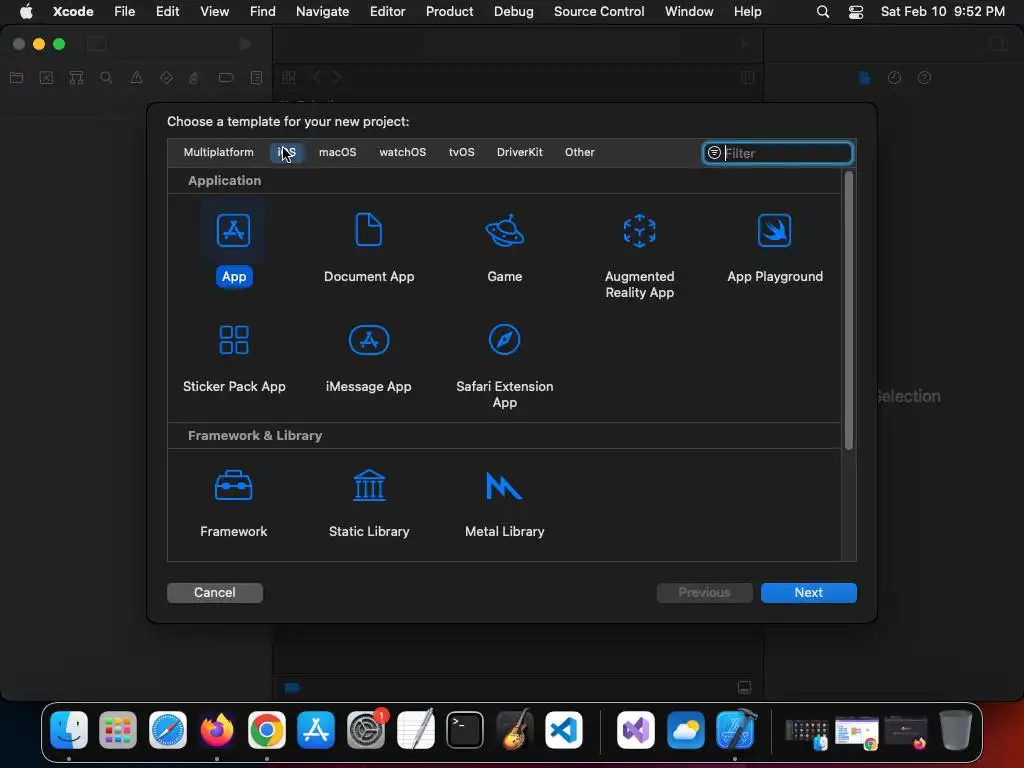Open Visual Studio Code in Dock

564,730
